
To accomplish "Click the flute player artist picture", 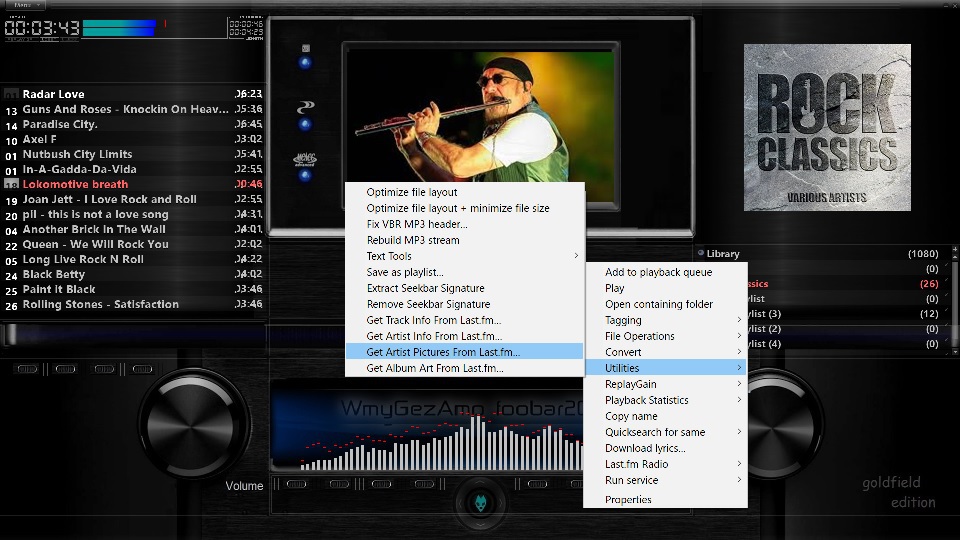I will coord(481,116).
